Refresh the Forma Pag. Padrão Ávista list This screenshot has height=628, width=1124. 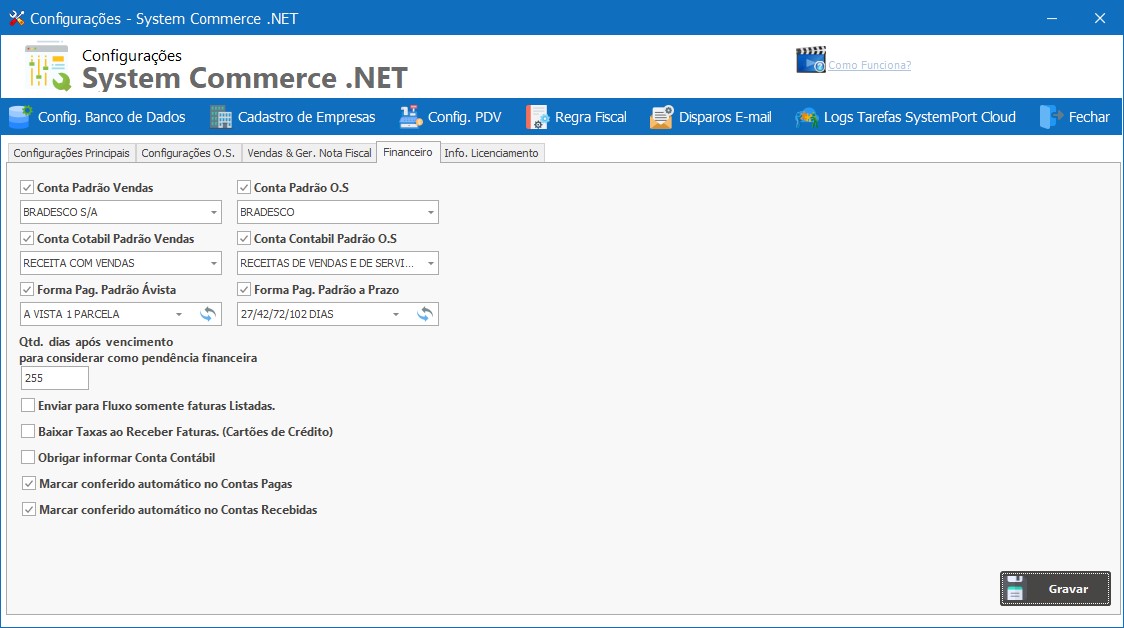point(208,314)
